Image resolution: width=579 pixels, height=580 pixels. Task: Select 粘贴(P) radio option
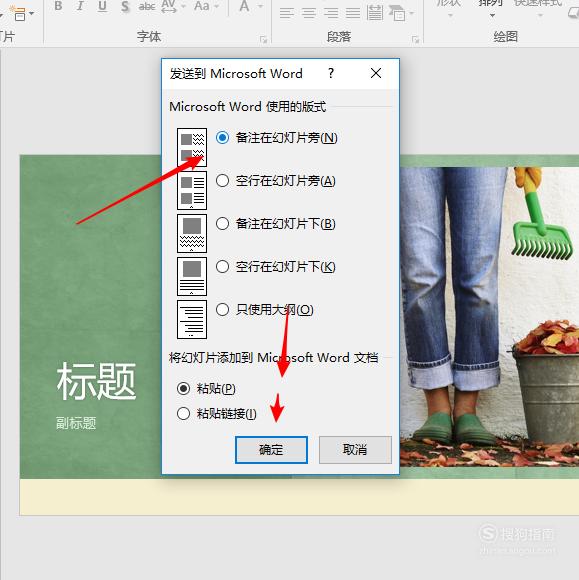[x=206, y=389]
